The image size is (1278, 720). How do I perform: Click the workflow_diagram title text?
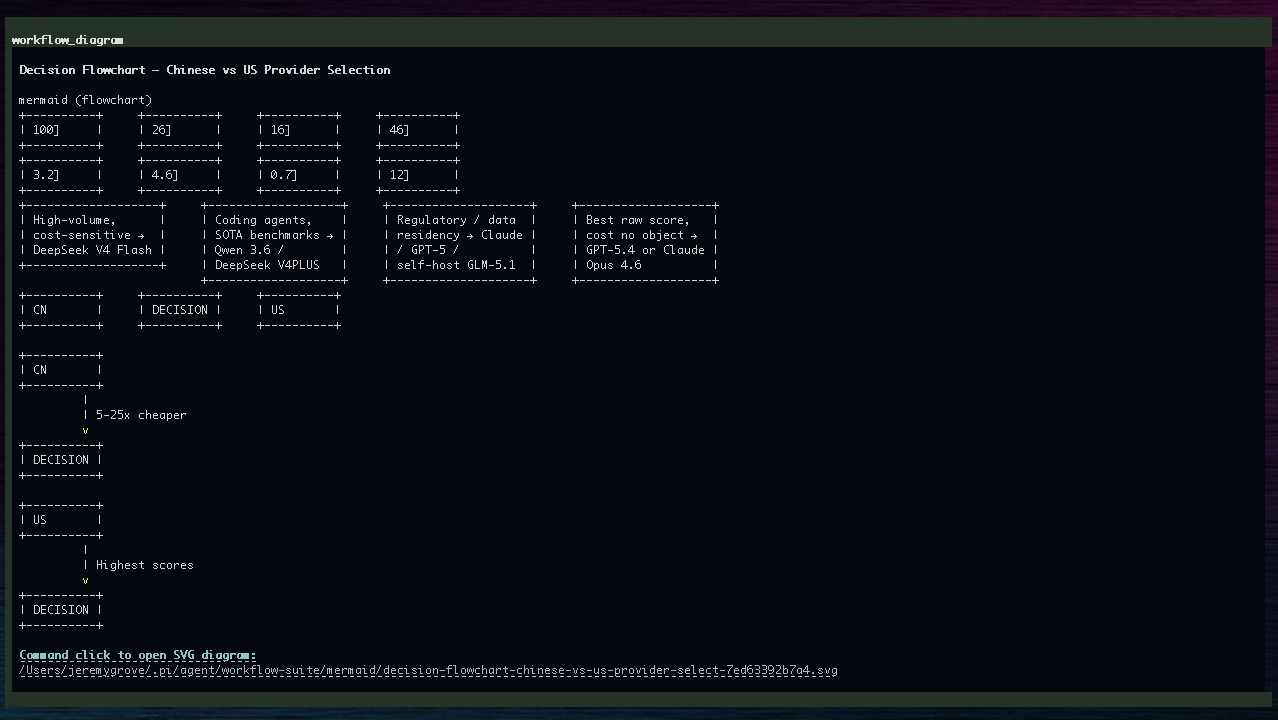pos(68,40)
